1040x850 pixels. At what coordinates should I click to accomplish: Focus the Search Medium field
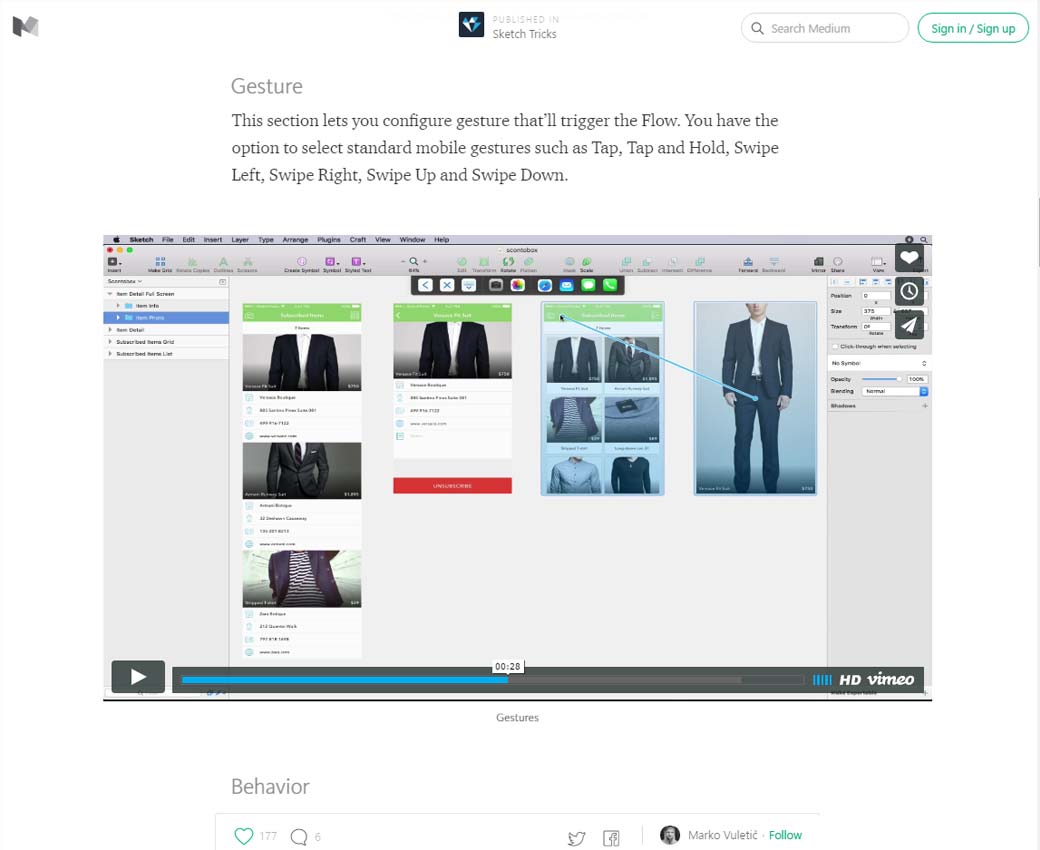coord(835,28)
